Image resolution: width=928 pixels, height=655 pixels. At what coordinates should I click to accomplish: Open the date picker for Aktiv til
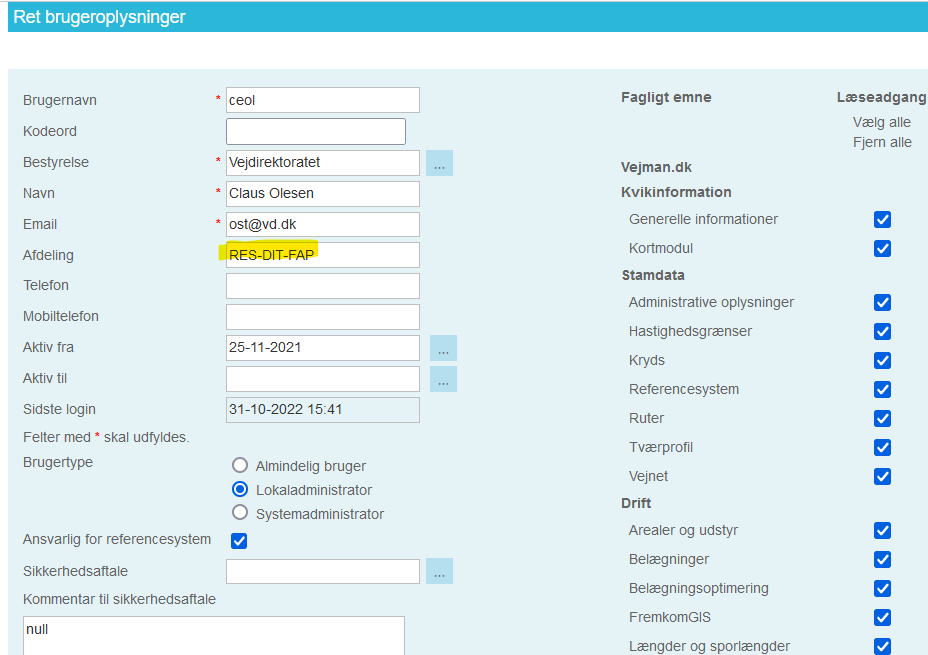pyautogui.click(x=443, y=379)
